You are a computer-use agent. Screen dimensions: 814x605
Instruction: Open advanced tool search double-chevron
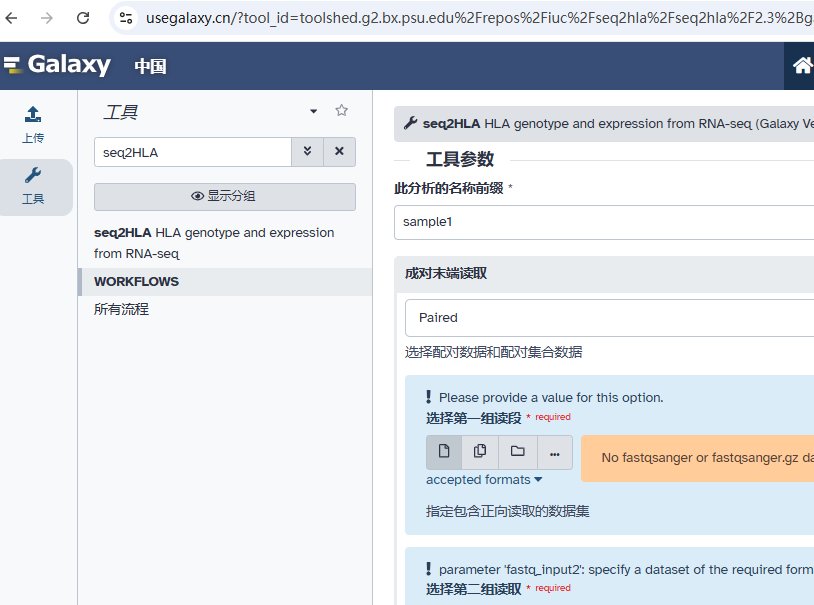[x=307, y=152]
